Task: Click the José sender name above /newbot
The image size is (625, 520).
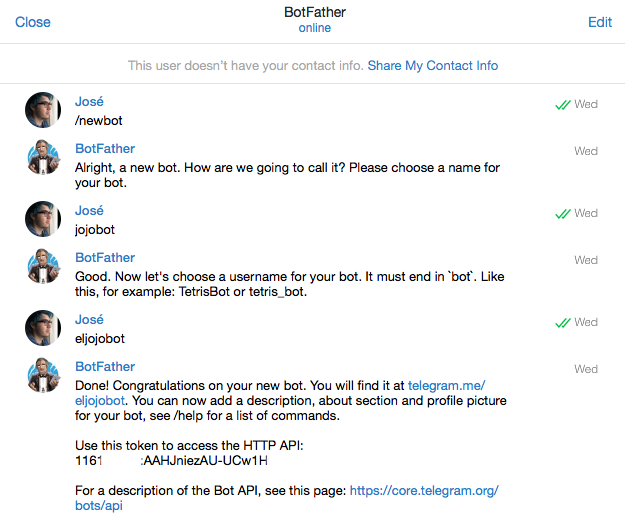Action: click(x=89, y=102)
